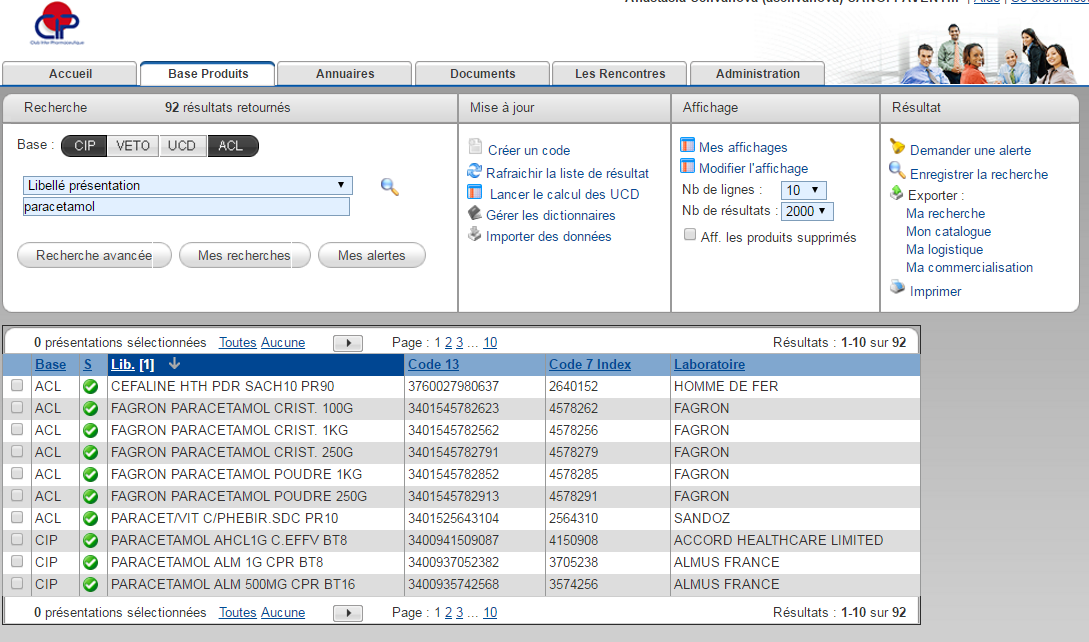1089x642 pixels.
Task: Check the PARACETAMOL ALM 1G CPR checkbox
Action: (x=17, y=561)
